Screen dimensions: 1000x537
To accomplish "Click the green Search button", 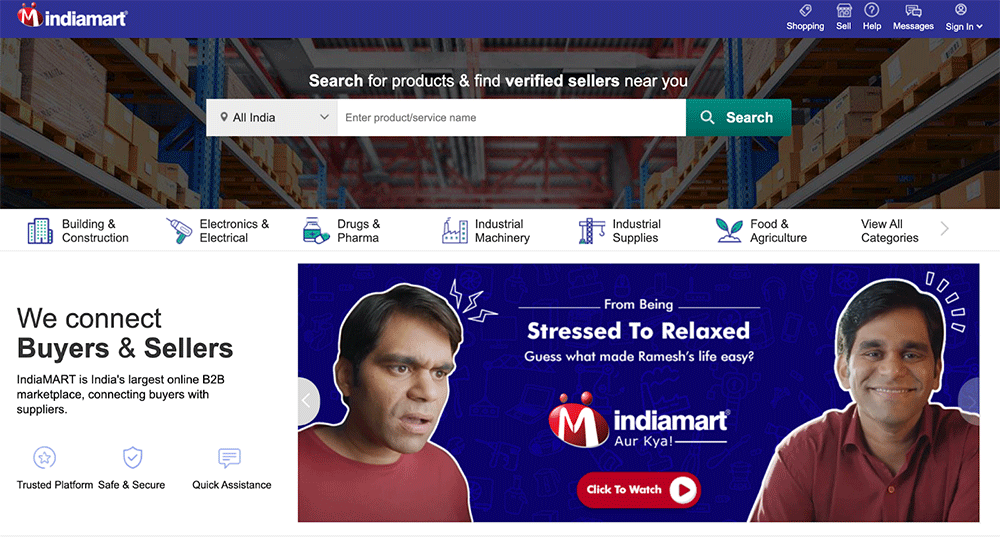I will coord(739,117).
